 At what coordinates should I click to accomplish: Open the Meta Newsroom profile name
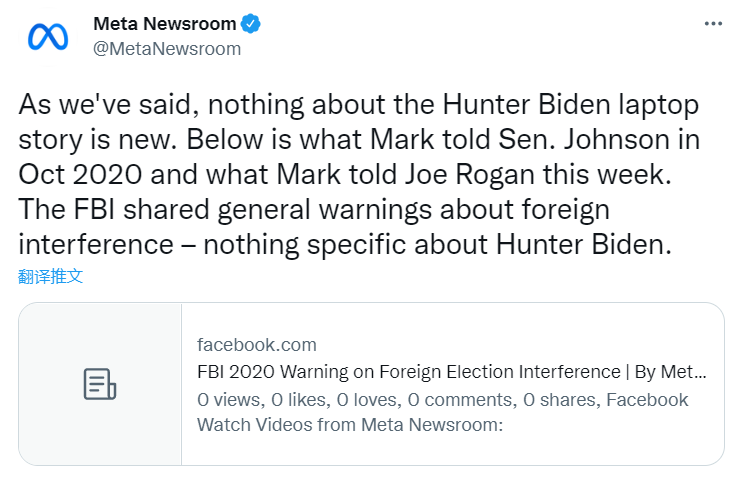coord(164,23)
